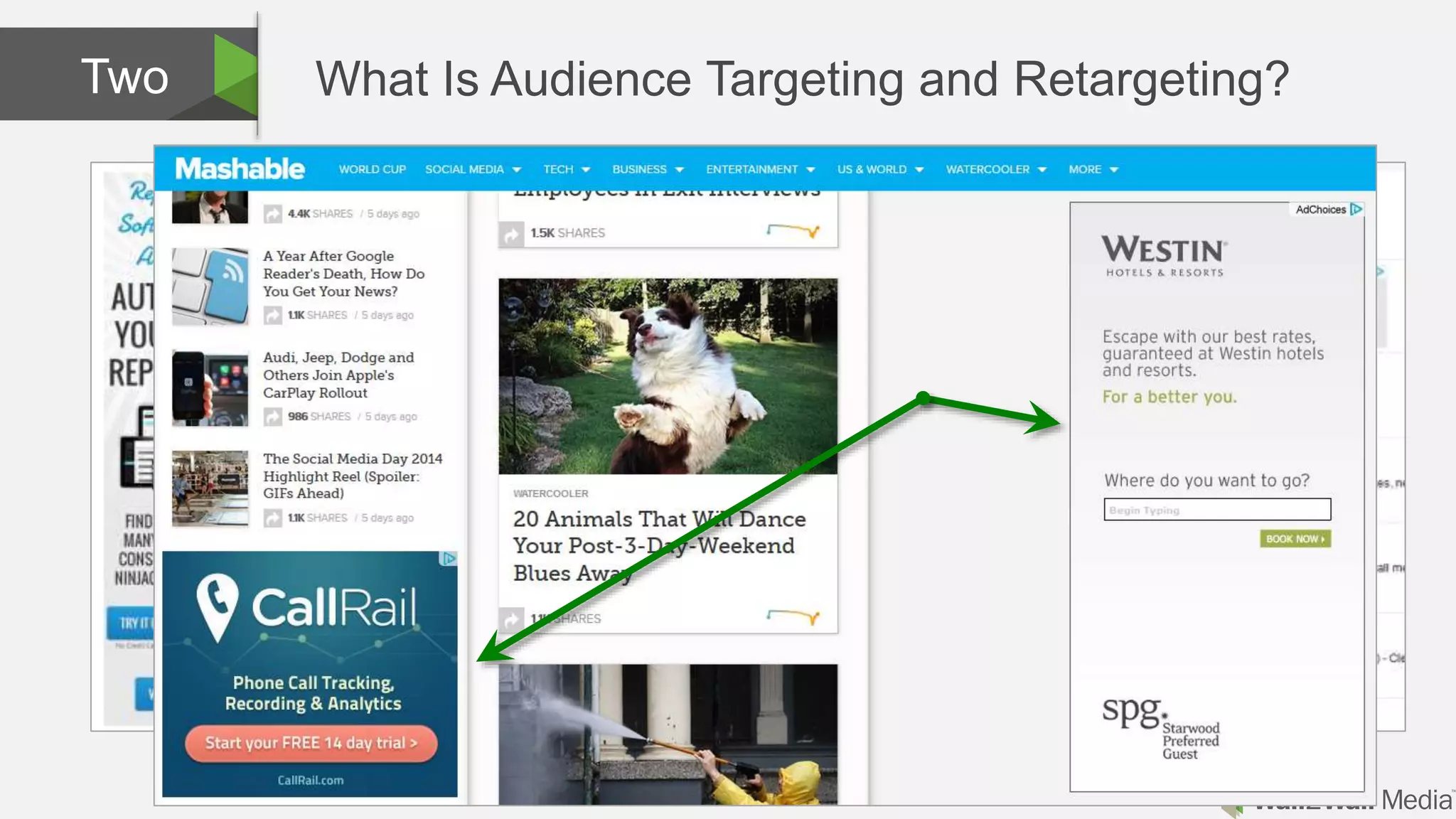Expand the More dropdown arrow
This screenshot has height=819, width=1456.
(1114, 170)
